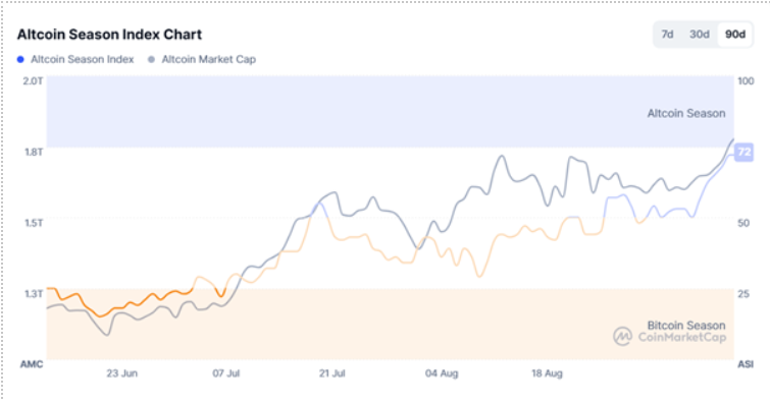
Task: Toggle the Altcoin Season Index legend
Action: tap(83, 60)
